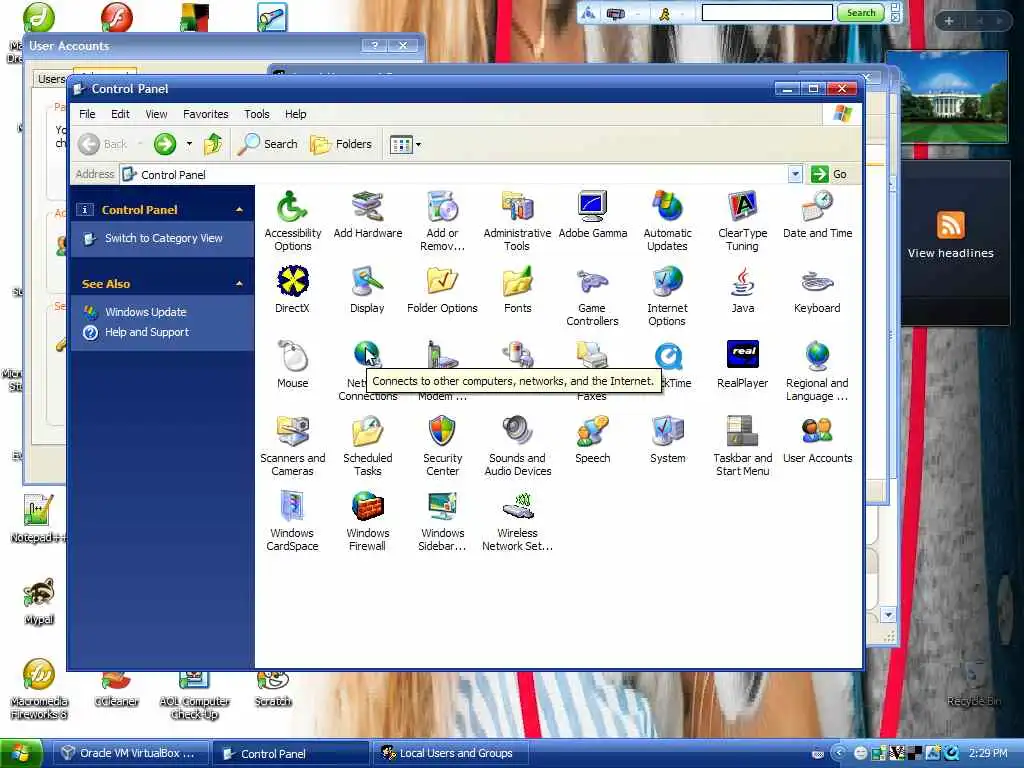Open the Fonts folder icon
This screenshot has height=768, width=1024.
coord(517,289)
